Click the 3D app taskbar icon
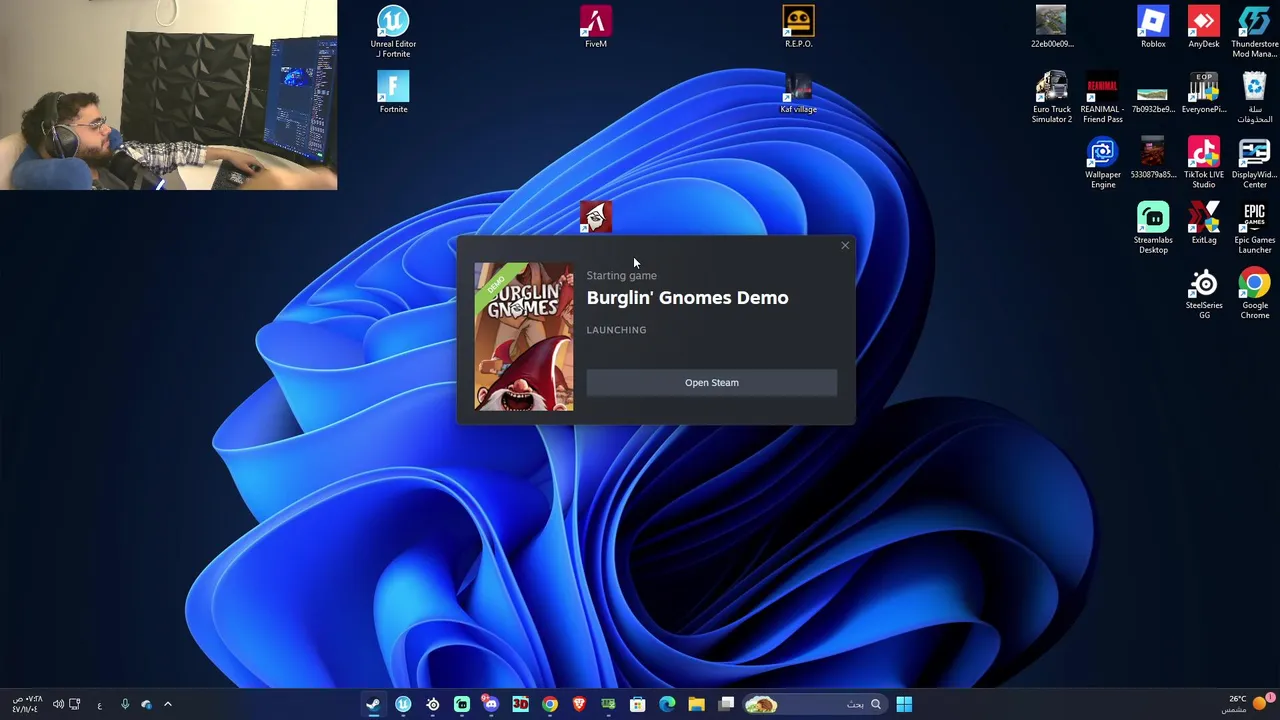The width and height of the screenshot is (1280, 720). (x=520, y=704)
